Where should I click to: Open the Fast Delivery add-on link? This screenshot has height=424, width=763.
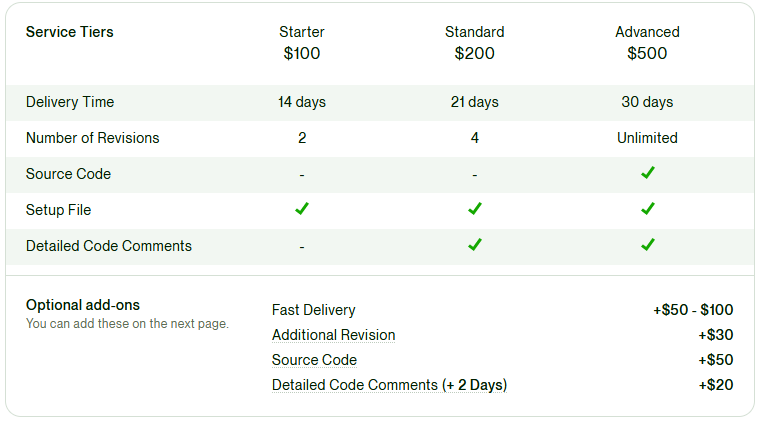313,310
